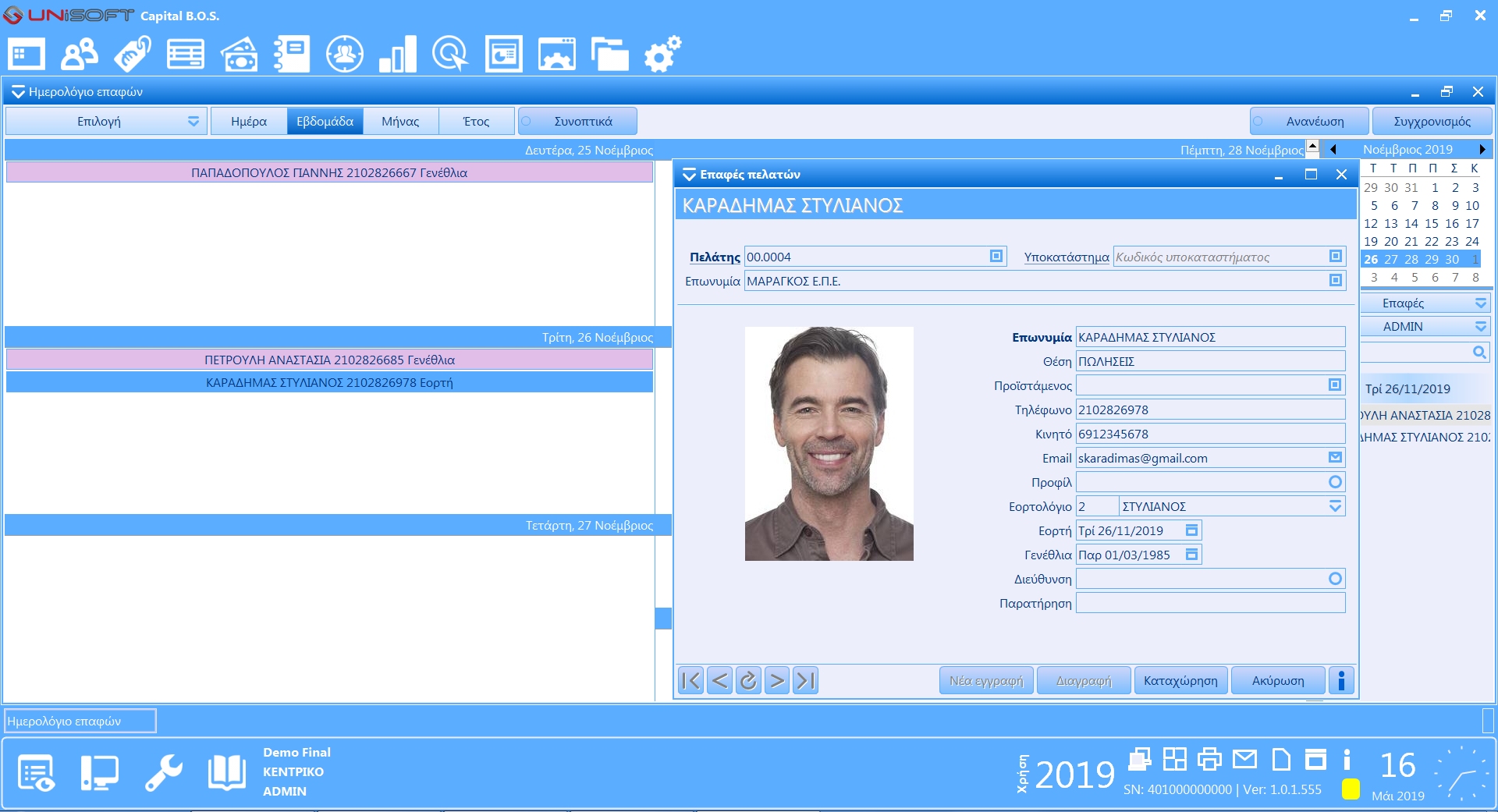Open the notebook documents icon in toolbar
Image resolution: width=1498 pixels, height=812 pixels.
(292, 55)
